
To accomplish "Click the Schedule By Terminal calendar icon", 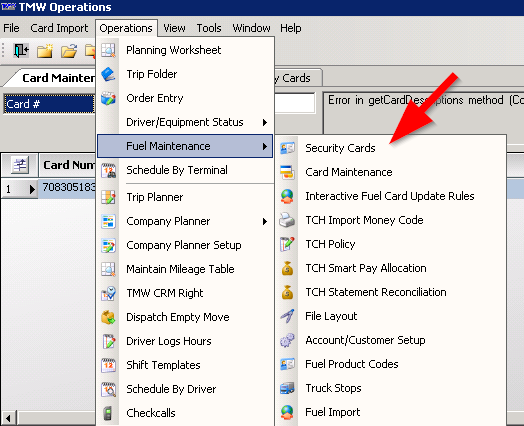I will pos(108,170).
